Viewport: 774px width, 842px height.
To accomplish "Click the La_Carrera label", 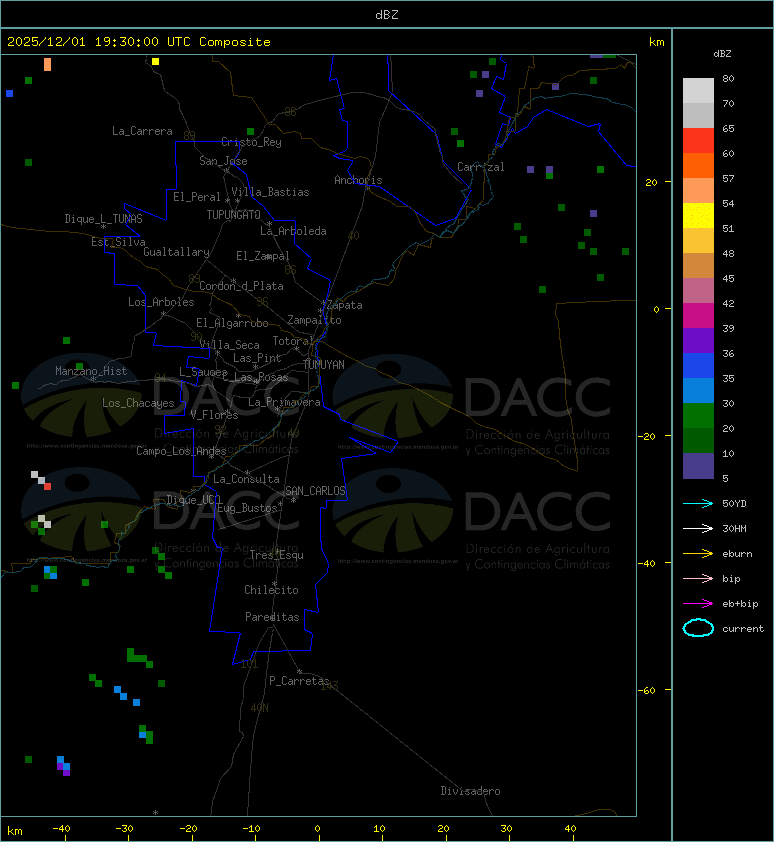I will pyautogui.click(x=142, y=131).
